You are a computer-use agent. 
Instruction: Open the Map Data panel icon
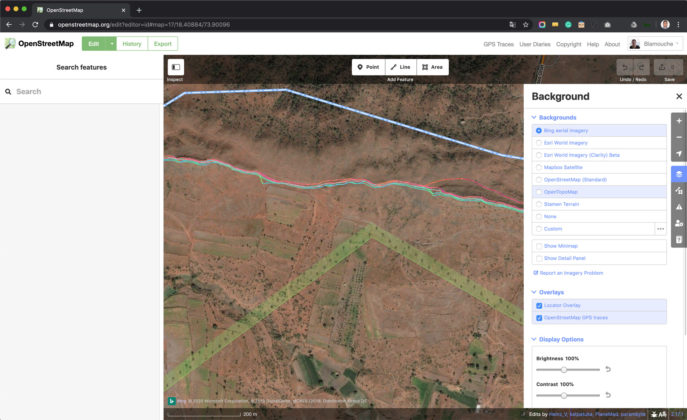click(x=679, y=189)
